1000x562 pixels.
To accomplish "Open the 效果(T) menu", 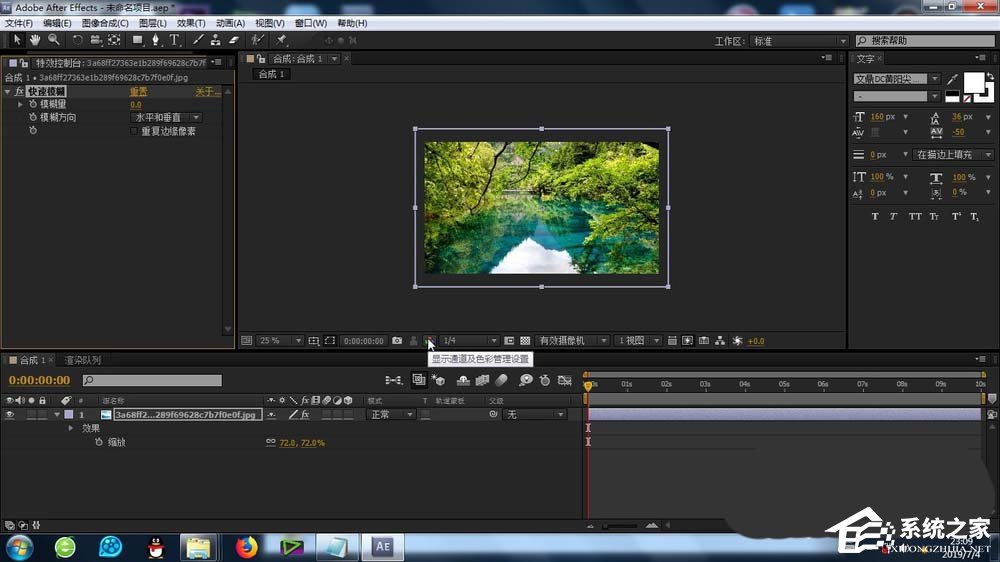I will point(190,23).
